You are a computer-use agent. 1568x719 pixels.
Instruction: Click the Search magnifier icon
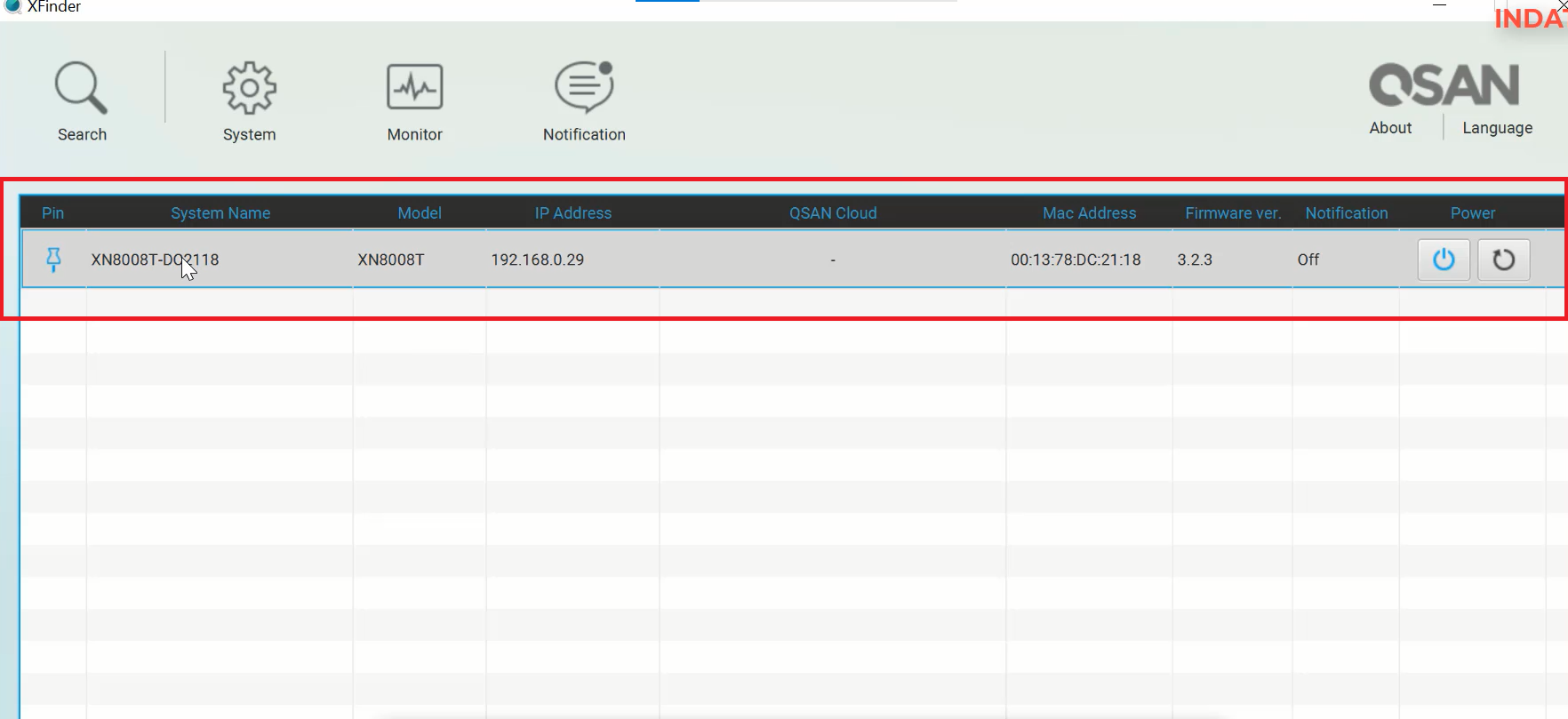coord(81,88)
